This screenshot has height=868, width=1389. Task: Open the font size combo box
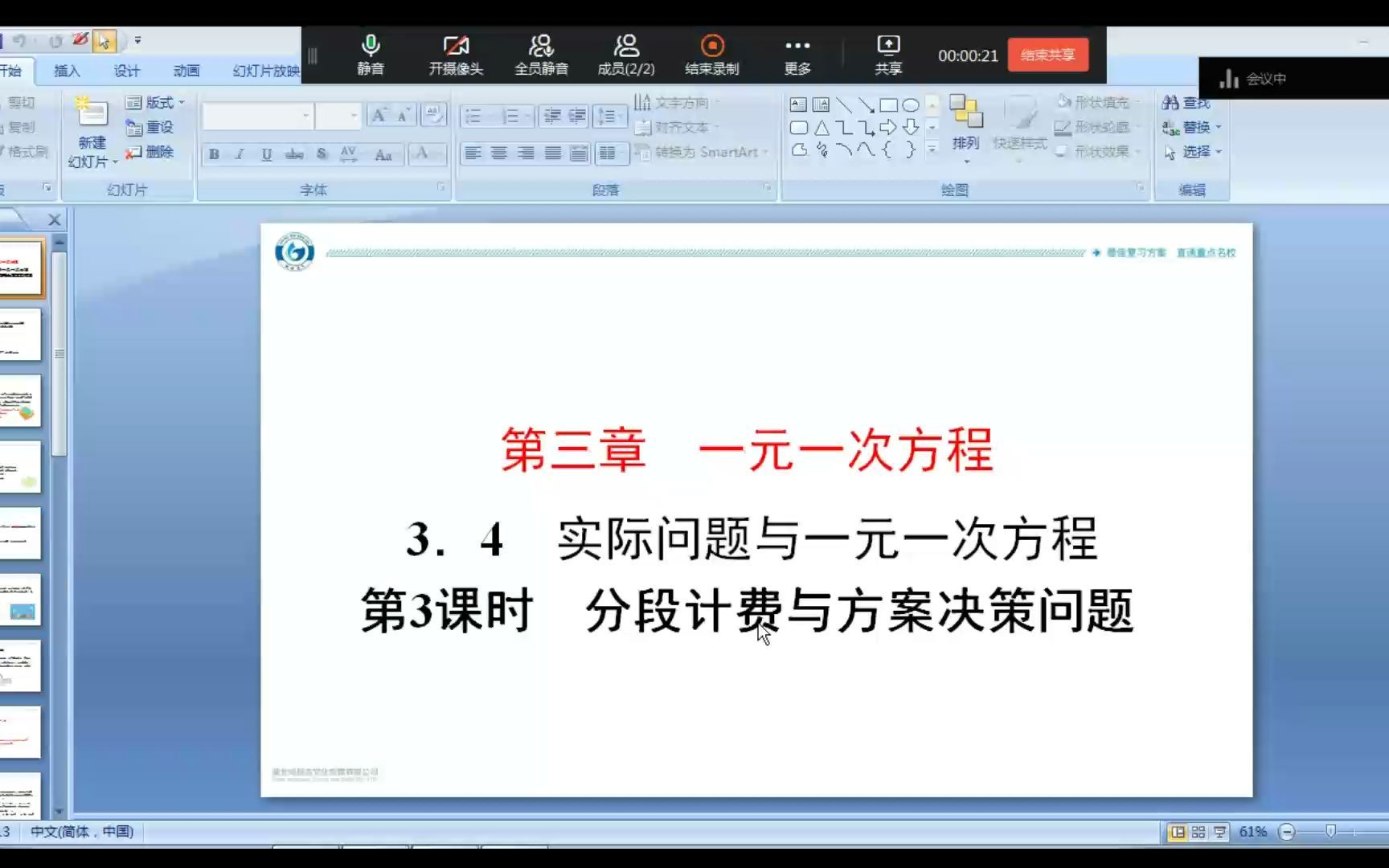tap(337, 116)
